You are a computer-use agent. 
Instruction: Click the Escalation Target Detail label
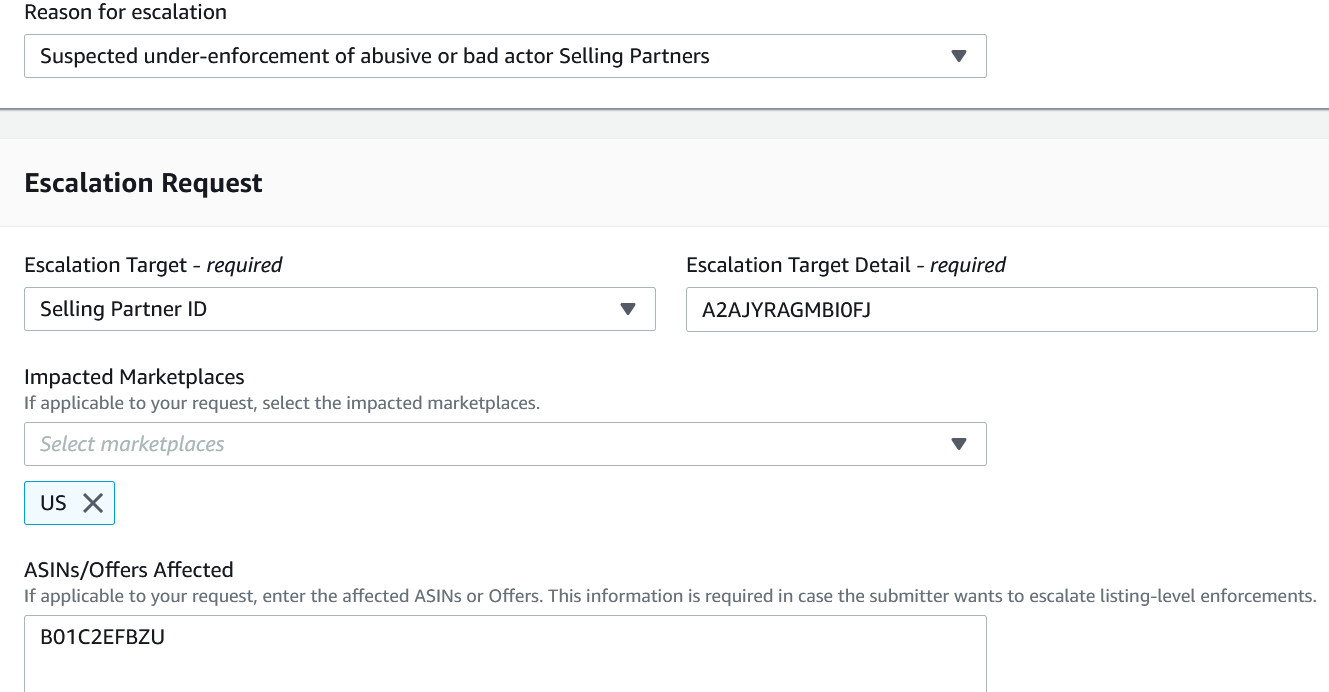click(x=845, y=265)
